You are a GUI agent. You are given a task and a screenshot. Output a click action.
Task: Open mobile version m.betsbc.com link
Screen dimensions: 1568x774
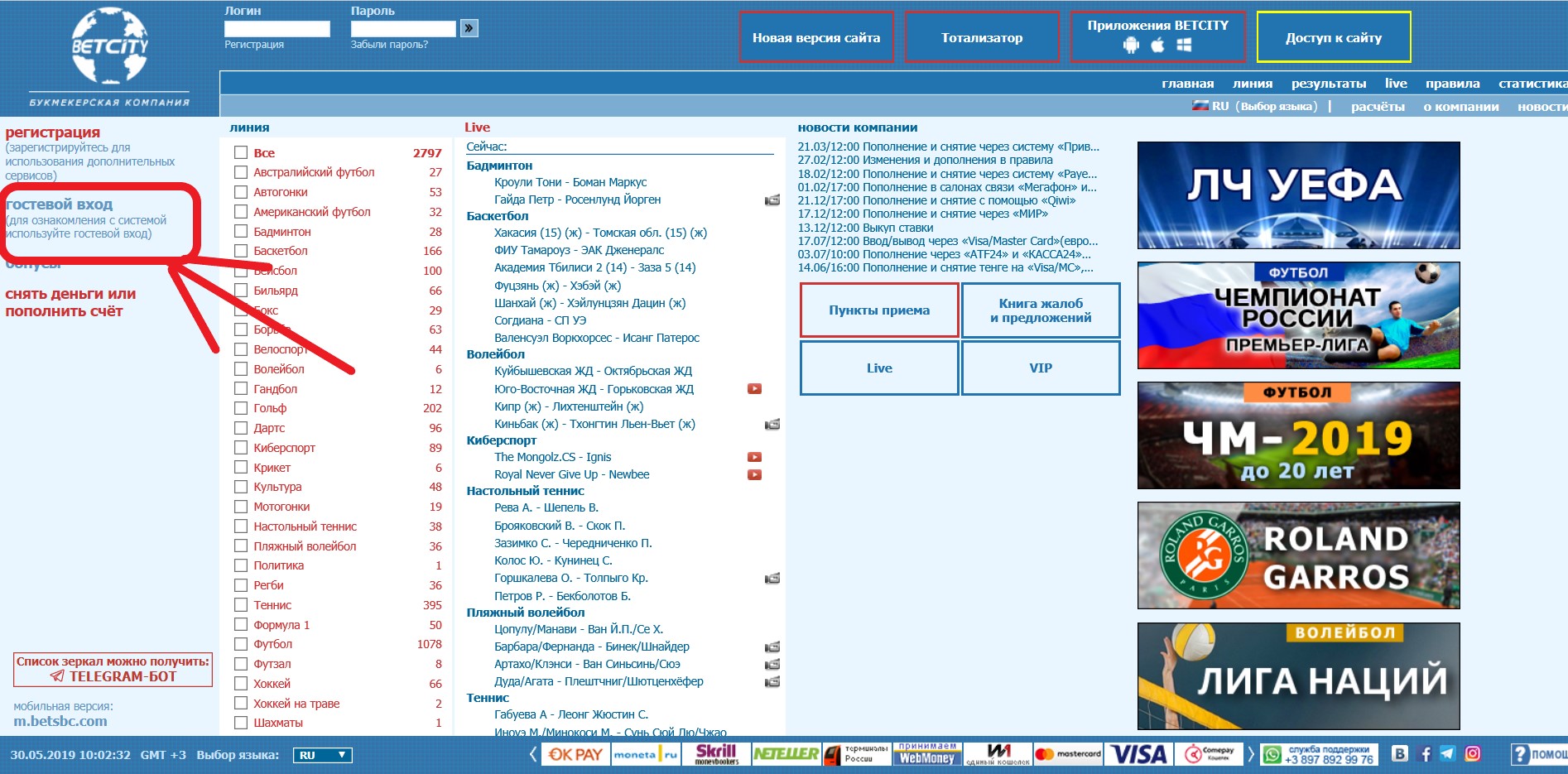(60, 721)
